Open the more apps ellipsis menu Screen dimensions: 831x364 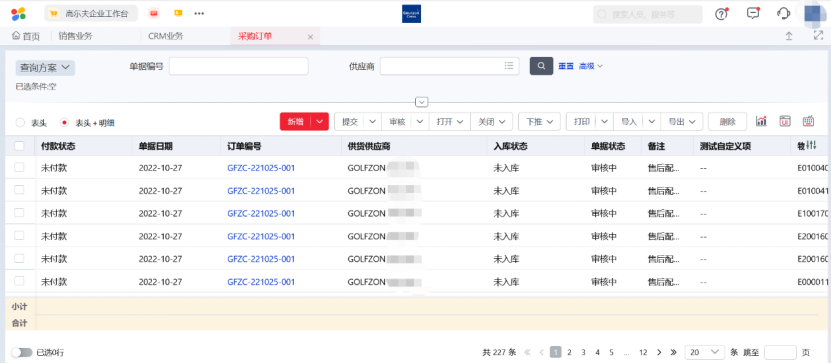199,13
